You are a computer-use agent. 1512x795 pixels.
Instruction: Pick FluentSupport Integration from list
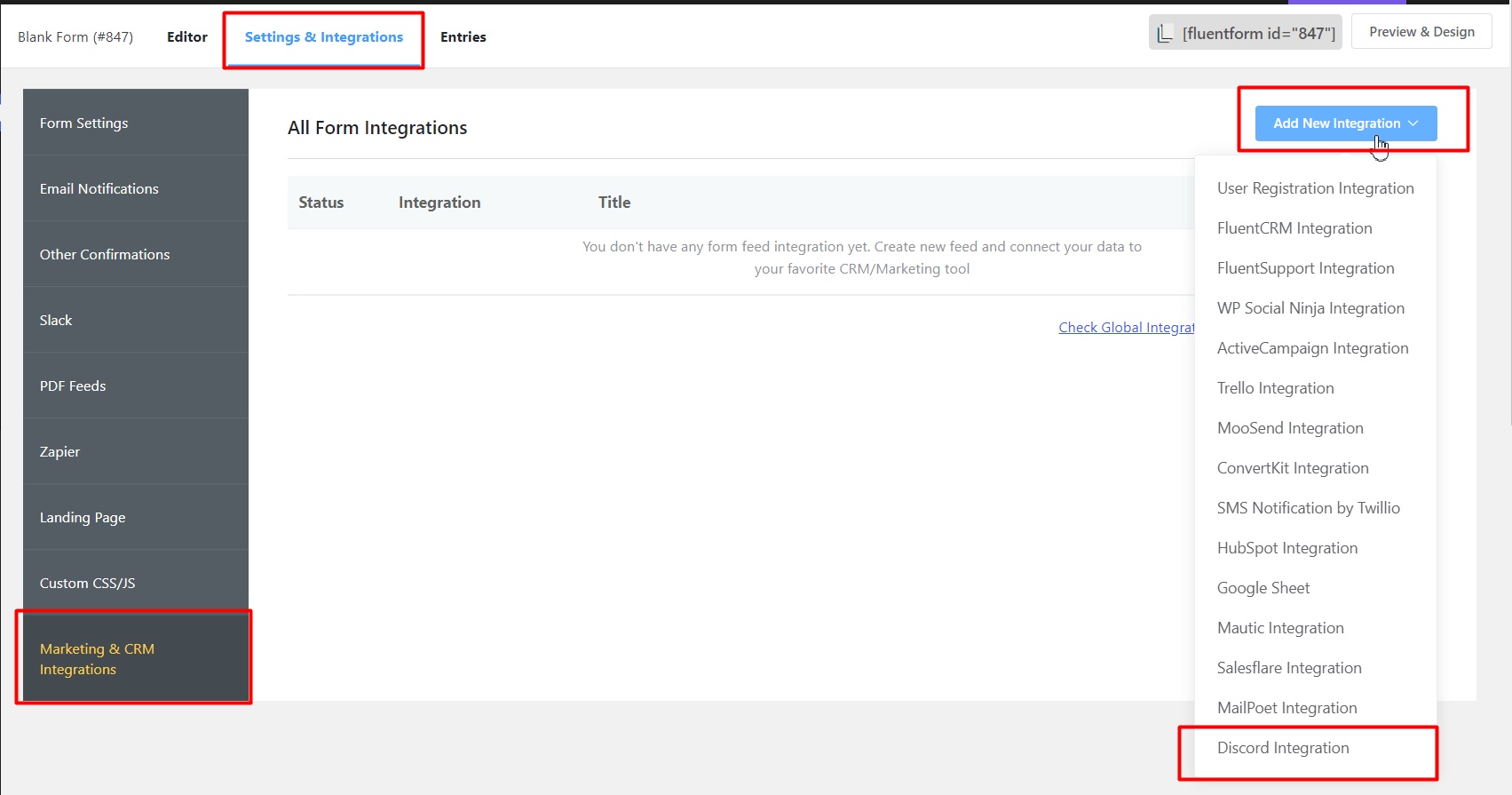click(x=1316, y=268)
